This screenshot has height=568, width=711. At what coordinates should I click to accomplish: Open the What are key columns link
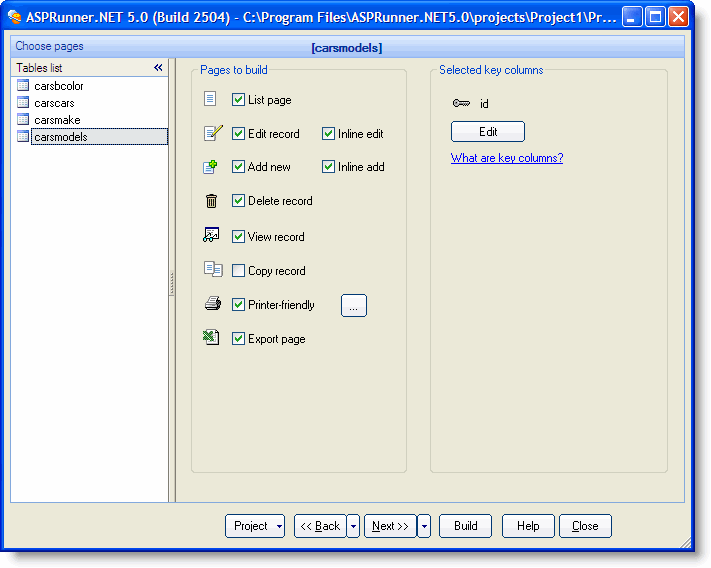coord(507,158)
